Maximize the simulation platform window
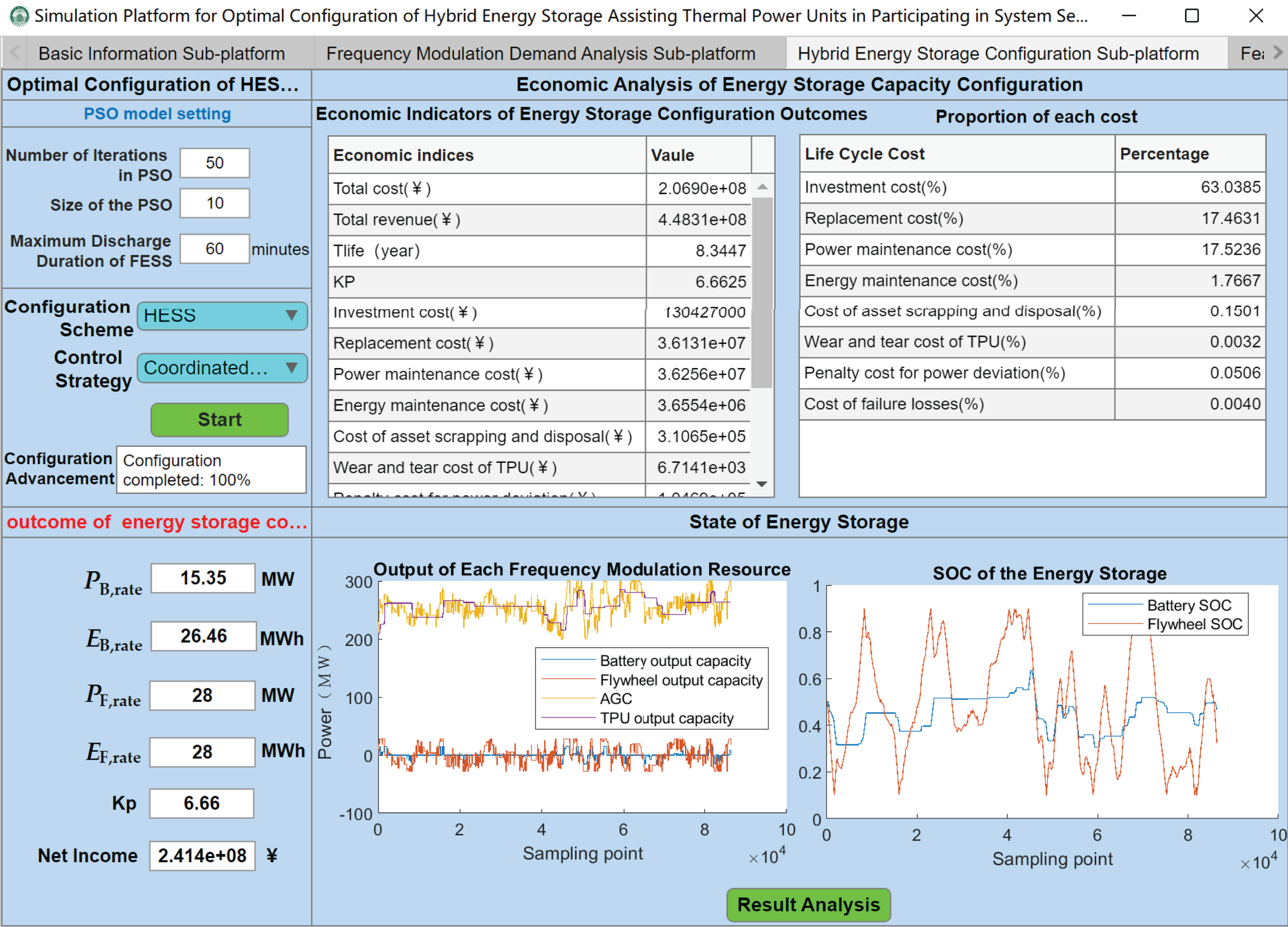Viewport: 1288px width, 927px height. [1191, 16]
